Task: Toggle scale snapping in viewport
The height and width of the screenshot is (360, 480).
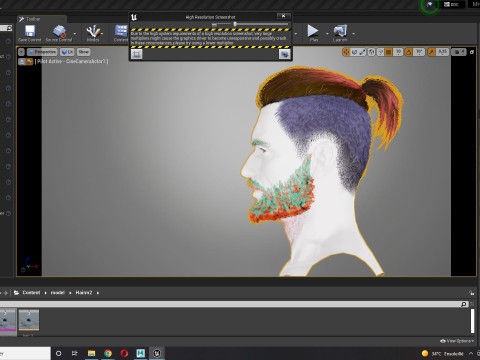Action: click(431, 52)
